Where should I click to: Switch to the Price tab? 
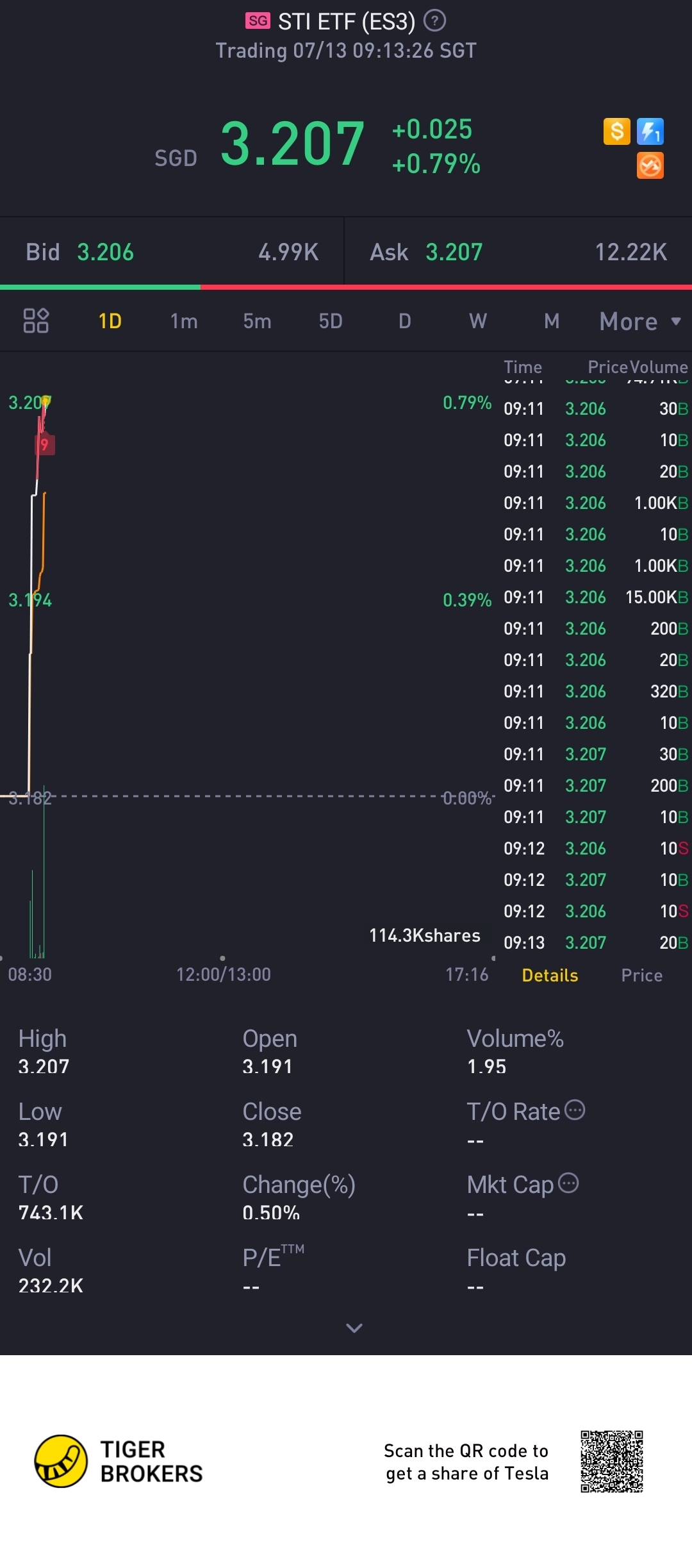(x=641, y=976)
